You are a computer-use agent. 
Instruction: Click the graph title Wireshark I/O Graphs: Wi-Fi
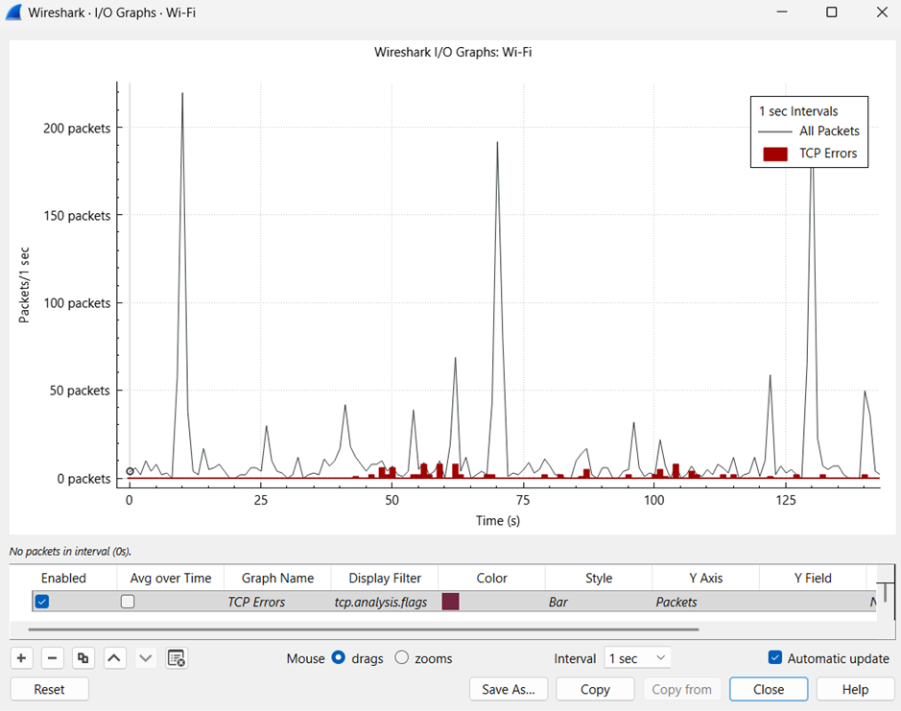pyautogui.click(x=453, y=52)
